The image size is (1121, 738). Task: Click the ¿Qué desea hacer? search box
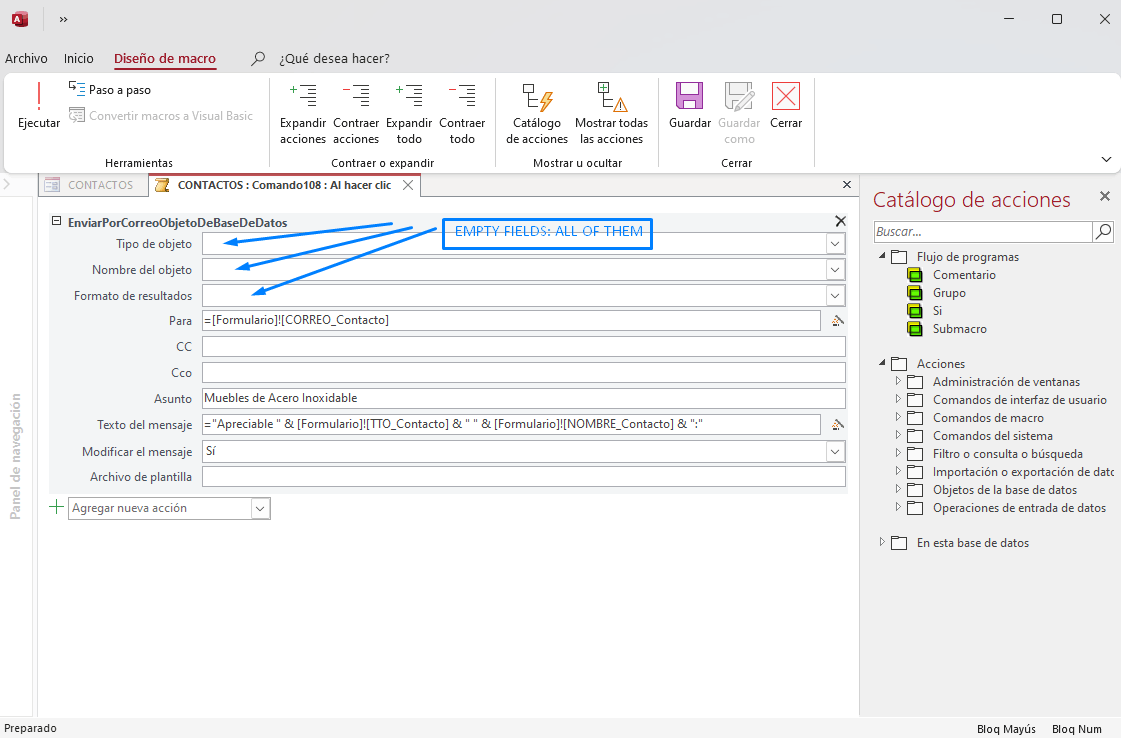click(x=335, y=59)
